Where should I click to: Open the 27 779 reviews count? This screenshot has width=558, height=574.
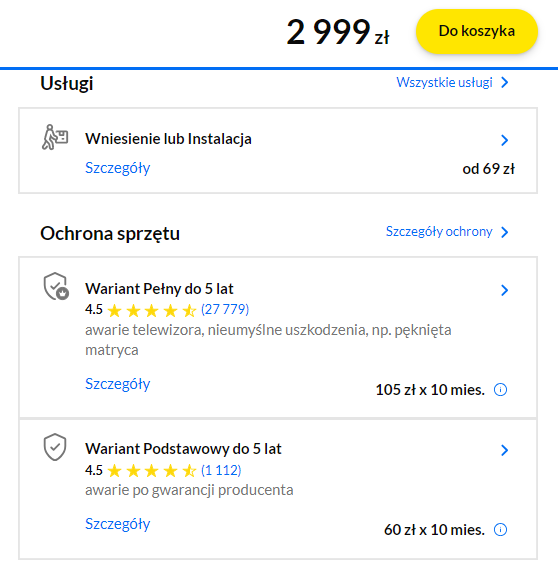[225, 309]
